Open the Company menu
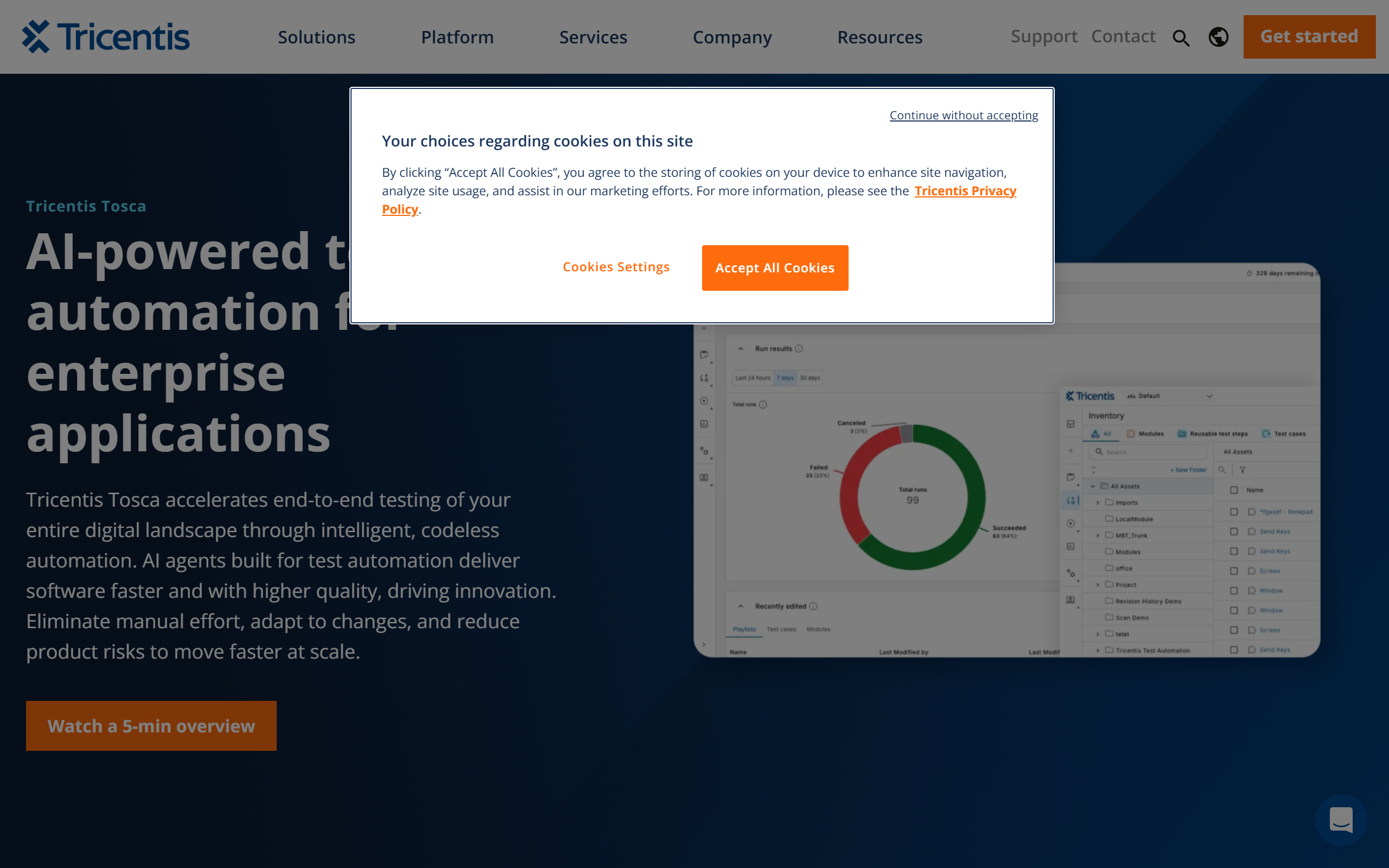 (732, 37)
